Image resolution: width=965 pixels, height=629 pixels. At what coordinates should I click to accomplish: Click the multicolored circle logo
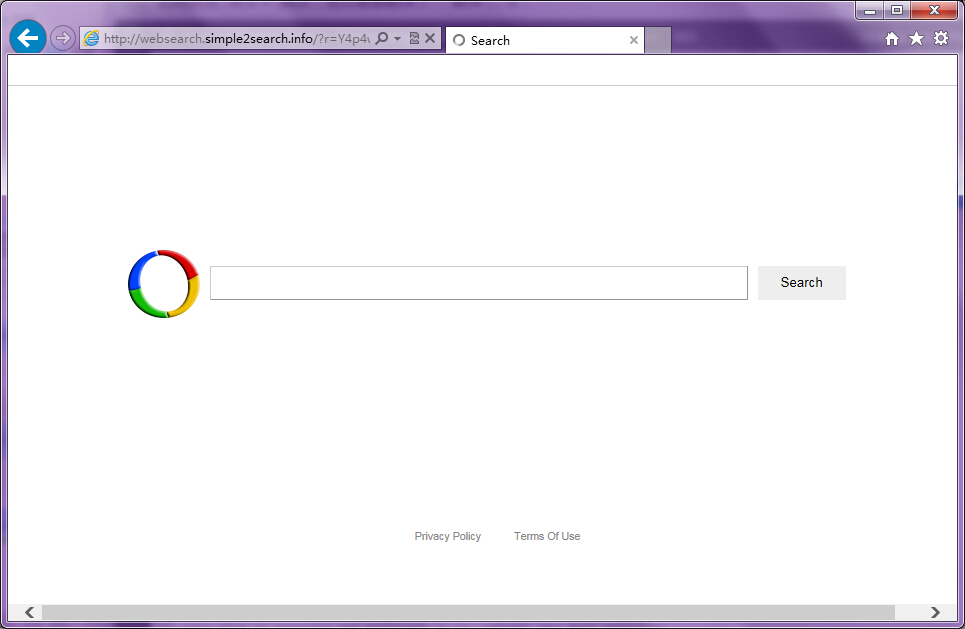pos(164,284)
